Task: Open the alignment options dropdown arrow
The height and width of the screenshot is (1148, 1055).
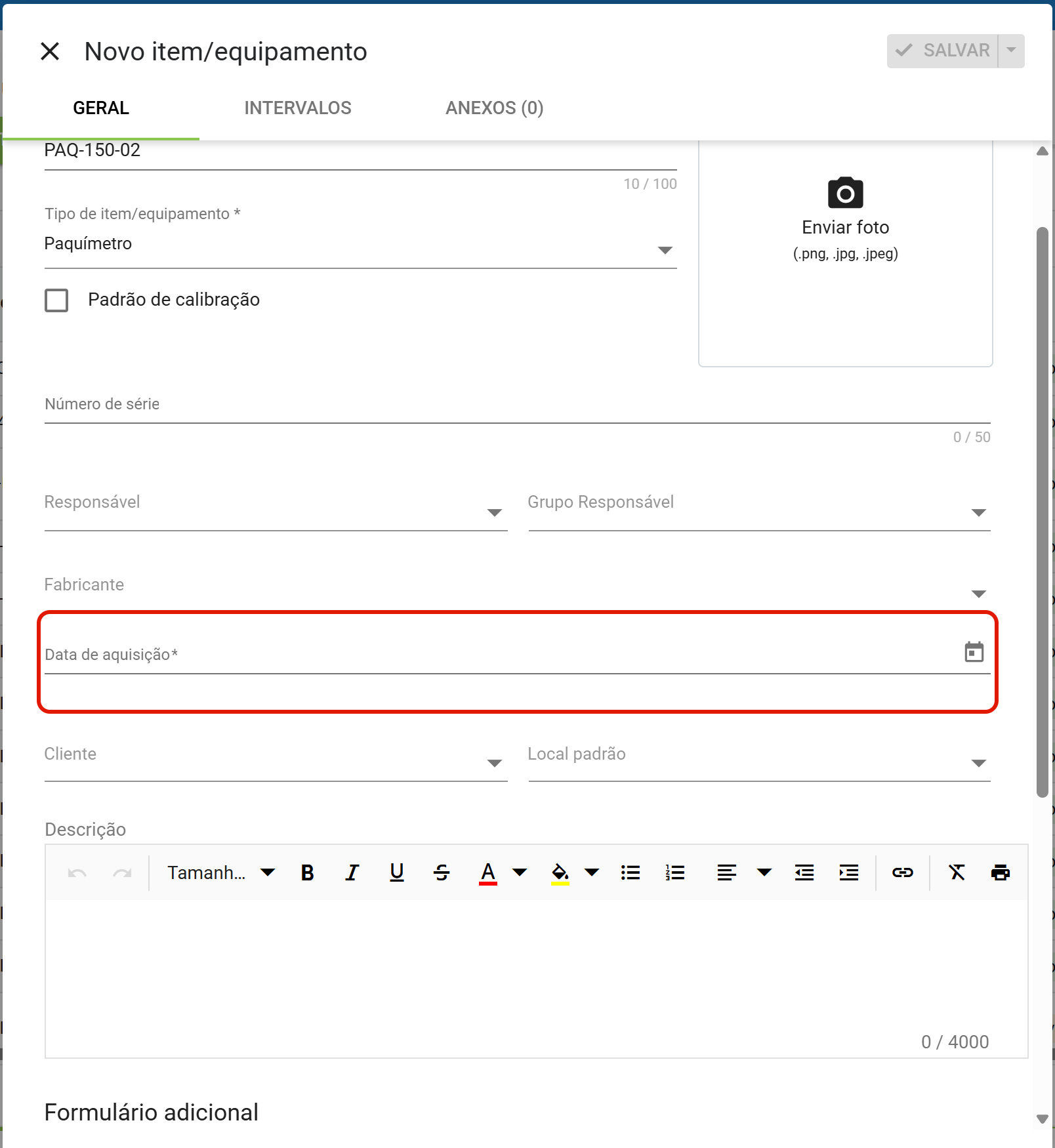Action: [764, 872]
